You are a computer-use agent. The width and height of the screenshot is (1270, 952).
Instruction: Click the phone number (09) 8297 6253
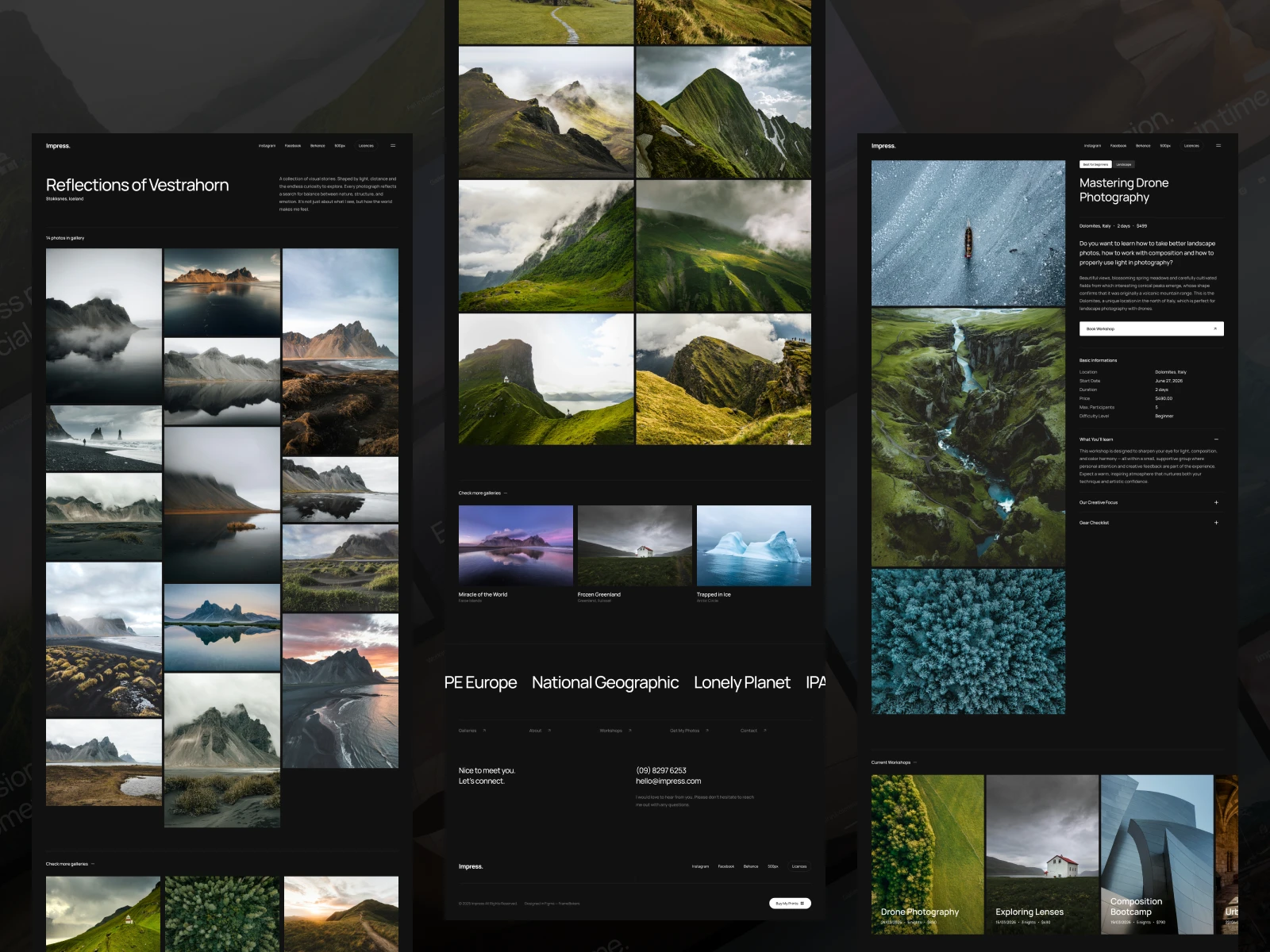(661, 770)
